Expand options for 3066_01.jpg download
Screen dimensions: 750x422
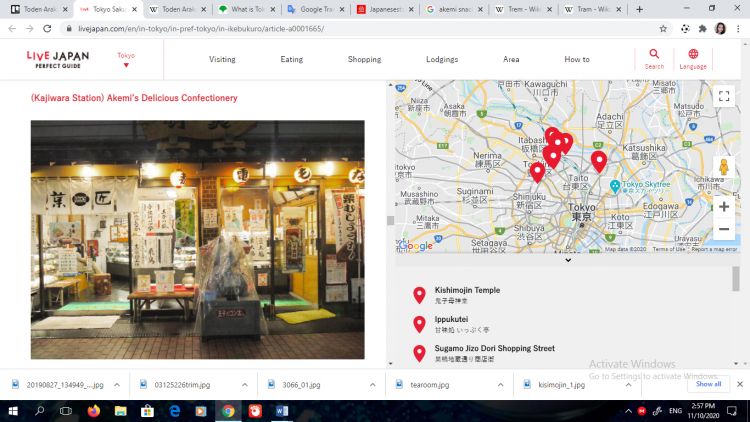click(x=372, y=385)
